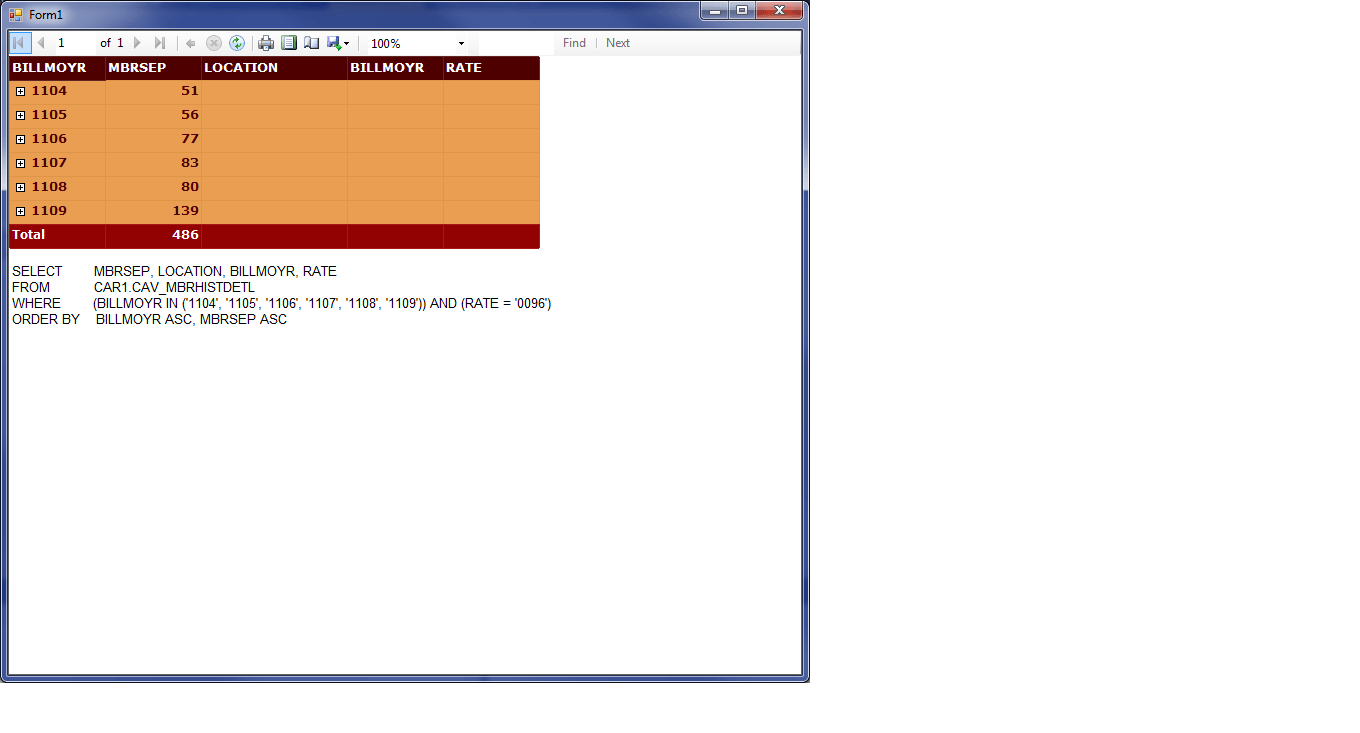The width and height of the screenshot is (1360, 733).
Task: Minimize the Form1 window
Action: tap(715, 10)
